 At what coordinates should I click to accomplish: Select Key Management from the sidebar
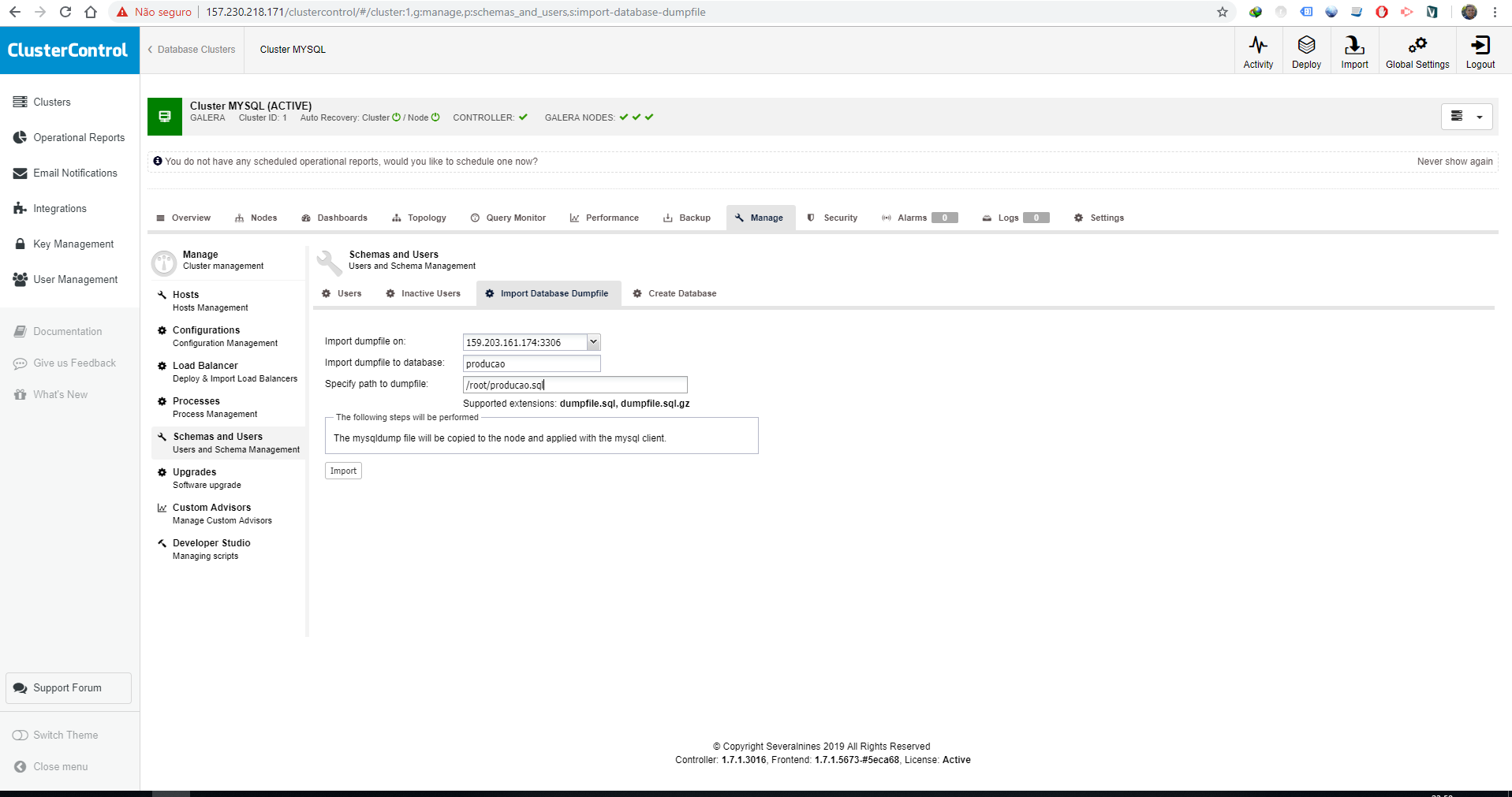[73, 244]
